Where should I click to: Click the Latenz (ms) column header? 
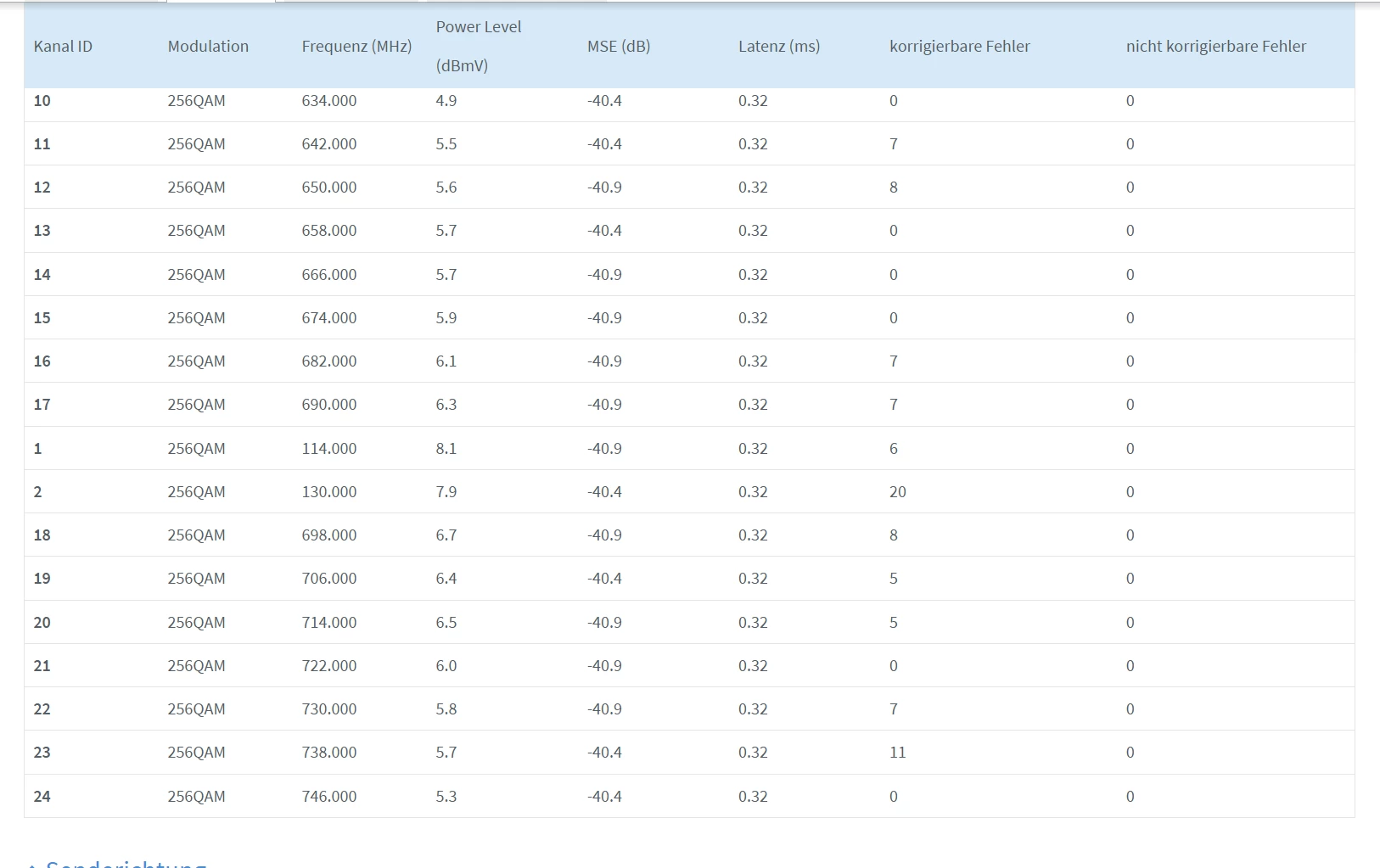779,47
